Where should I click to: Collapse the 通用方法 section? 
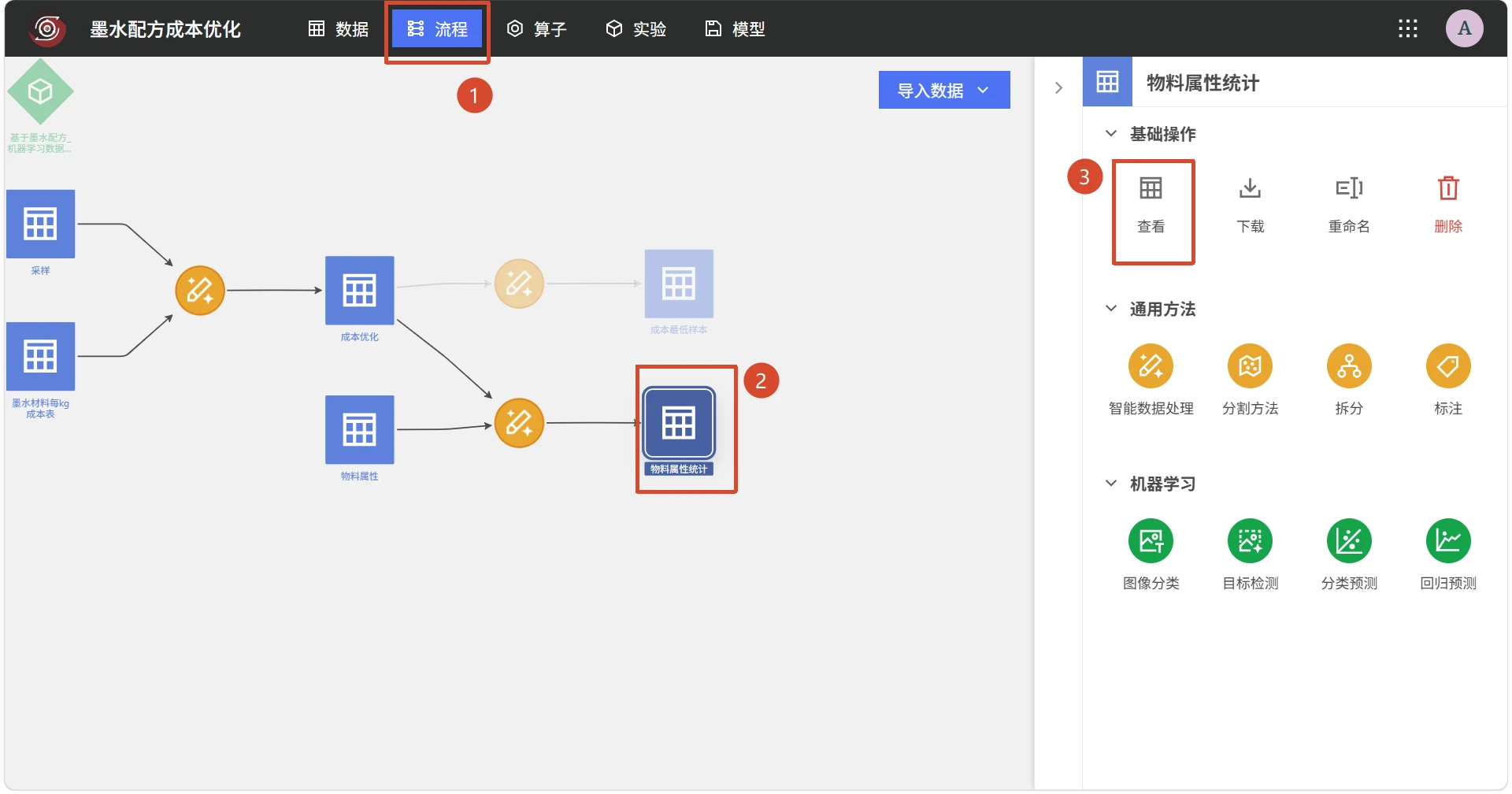click(x=1111, y=309)
